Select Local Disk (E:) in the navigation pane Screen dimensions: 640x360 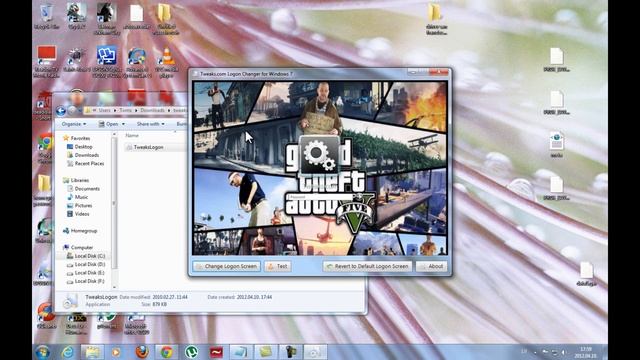click(x=86, y=273)
